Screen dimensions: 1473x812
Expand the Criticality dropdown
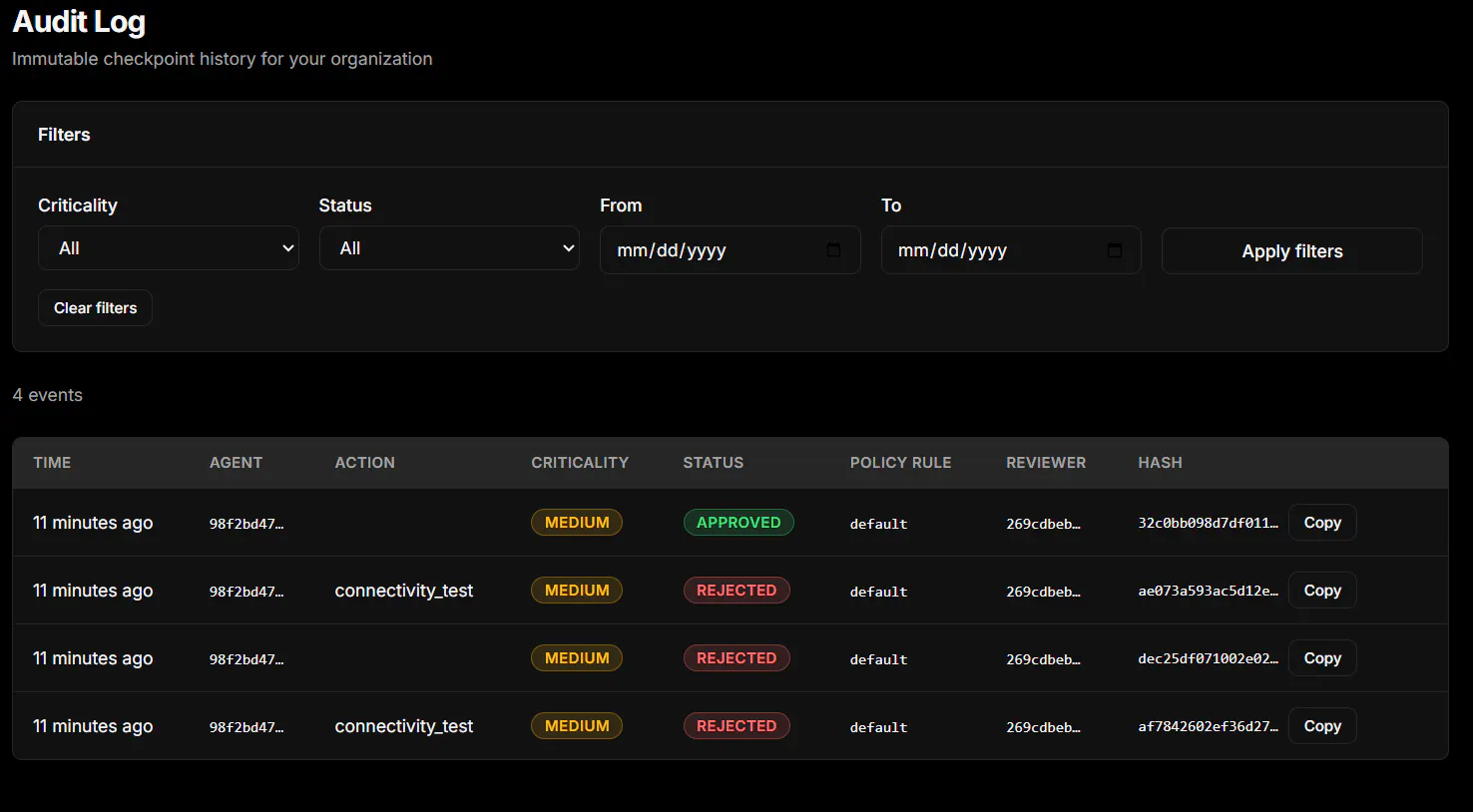pos(169,248)
